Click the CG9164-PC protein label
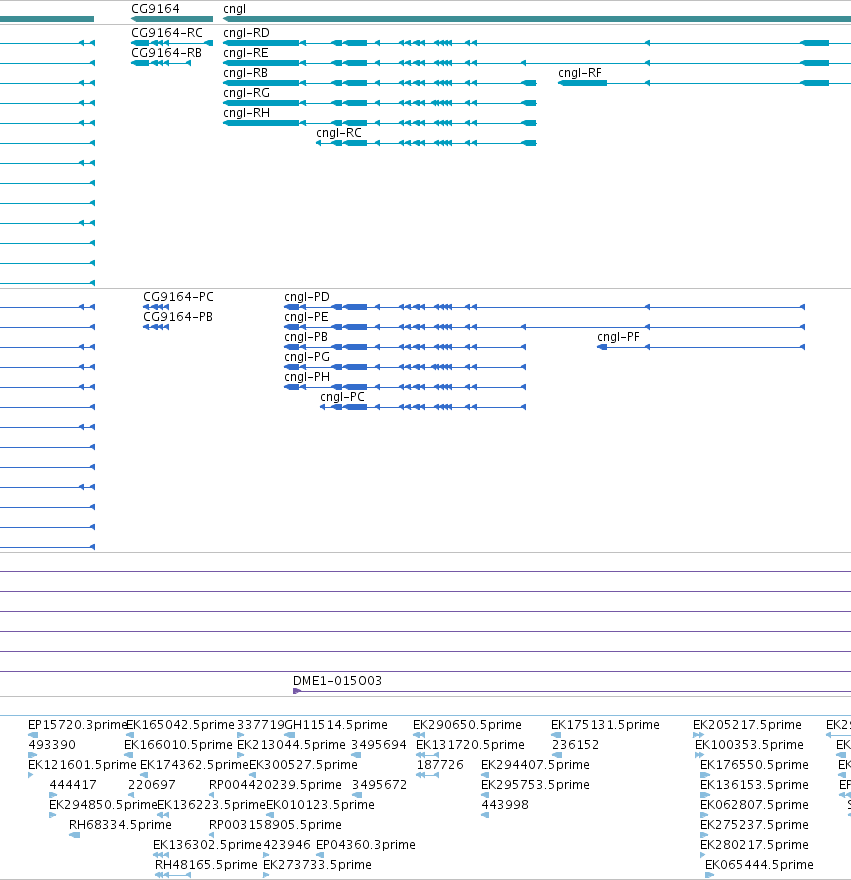851x880 pixels. point(178,297)
